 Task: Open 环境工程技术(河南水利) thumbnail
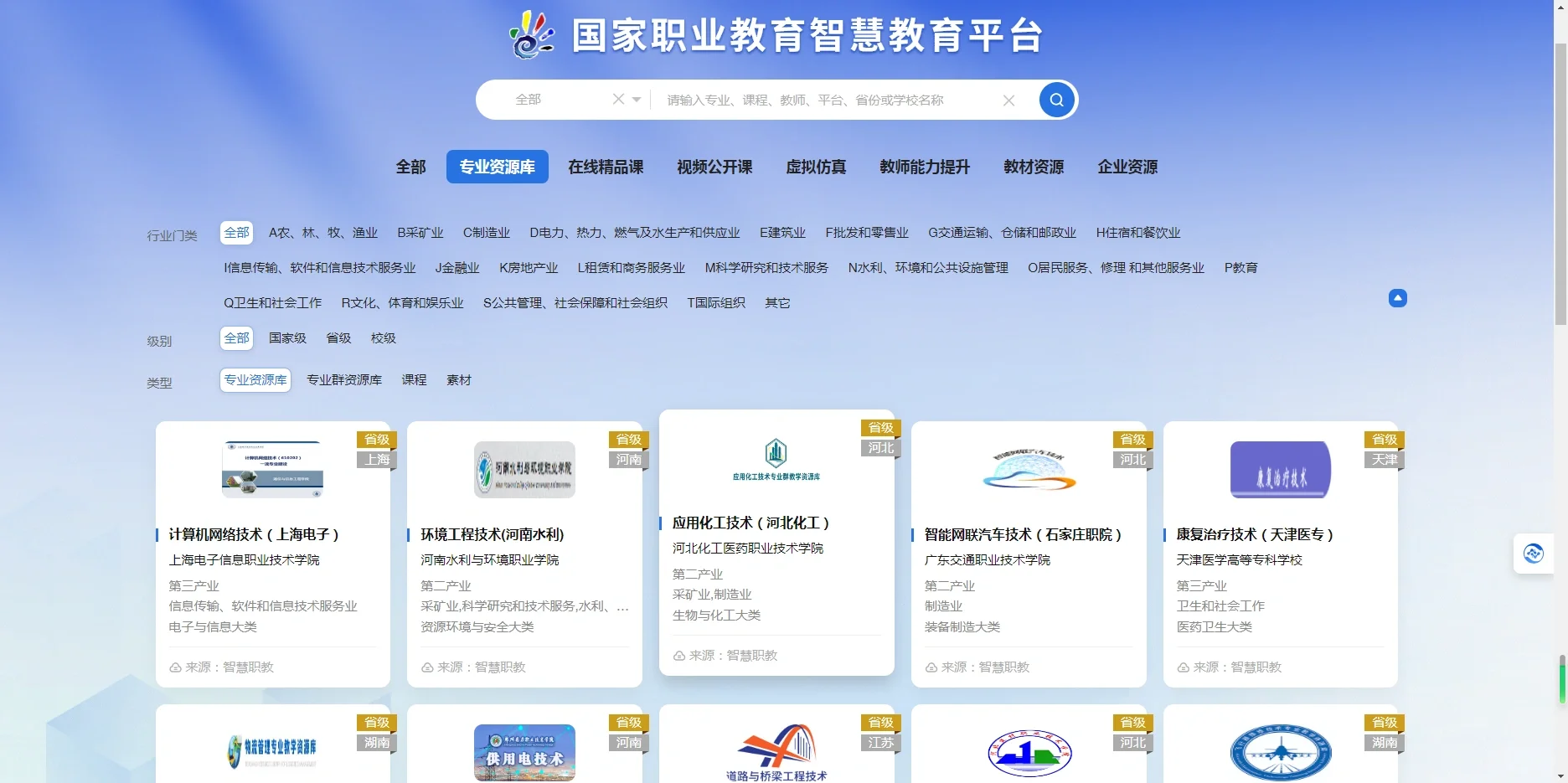[x=524, y=470]
